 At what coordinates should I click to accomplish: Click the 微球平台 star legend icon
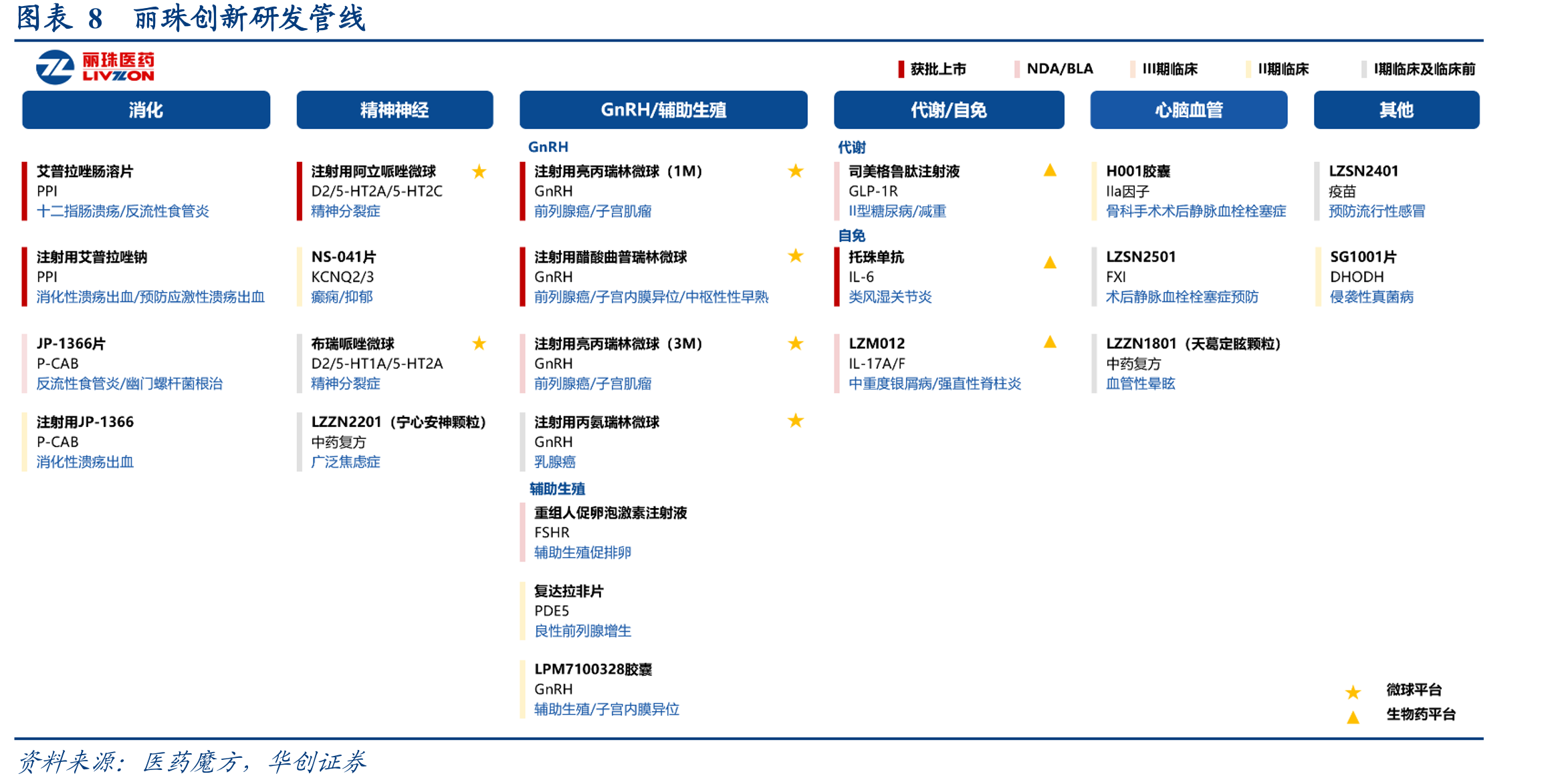point(1353,692)
